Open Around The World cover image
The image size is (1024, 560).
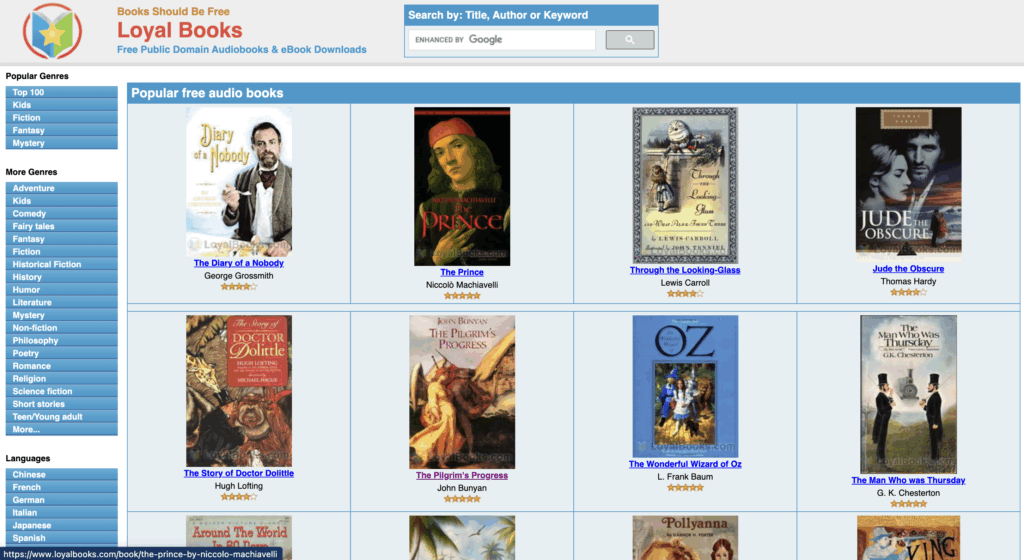[239, 538]
